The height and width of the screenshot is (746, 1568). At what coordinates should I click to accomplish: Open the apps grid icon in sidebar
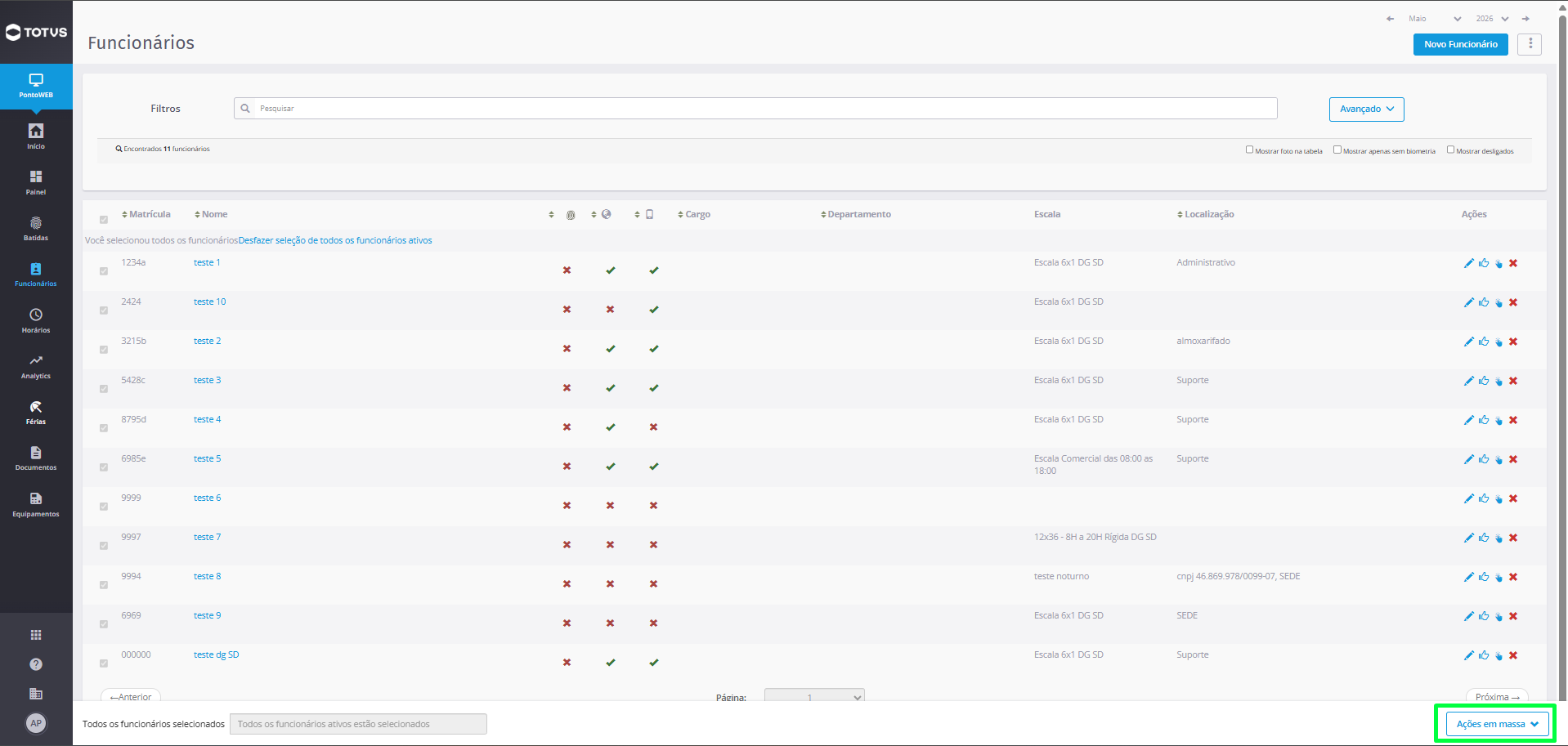pyautogui.click(x=36, y=635)
